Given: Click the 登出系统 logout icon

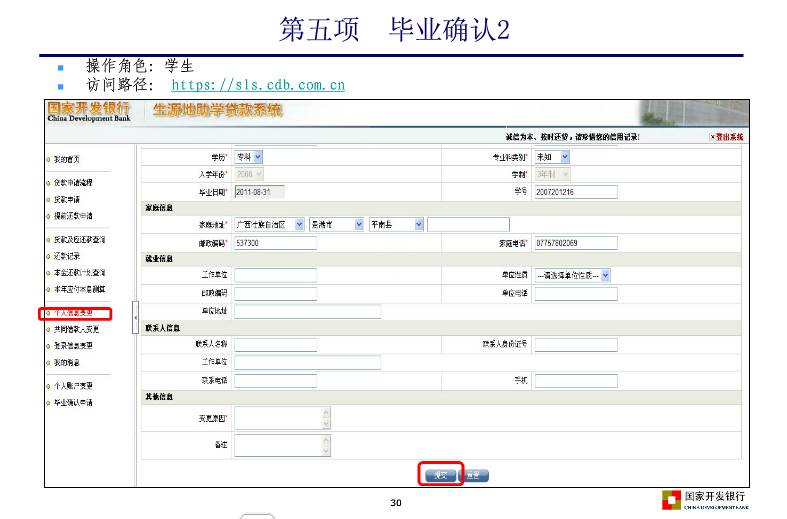Looking at the screenshot, I should (x=713, y=136).
